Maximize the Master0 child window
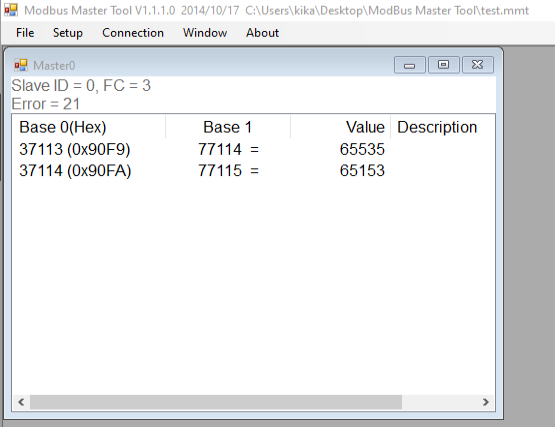 444,65
